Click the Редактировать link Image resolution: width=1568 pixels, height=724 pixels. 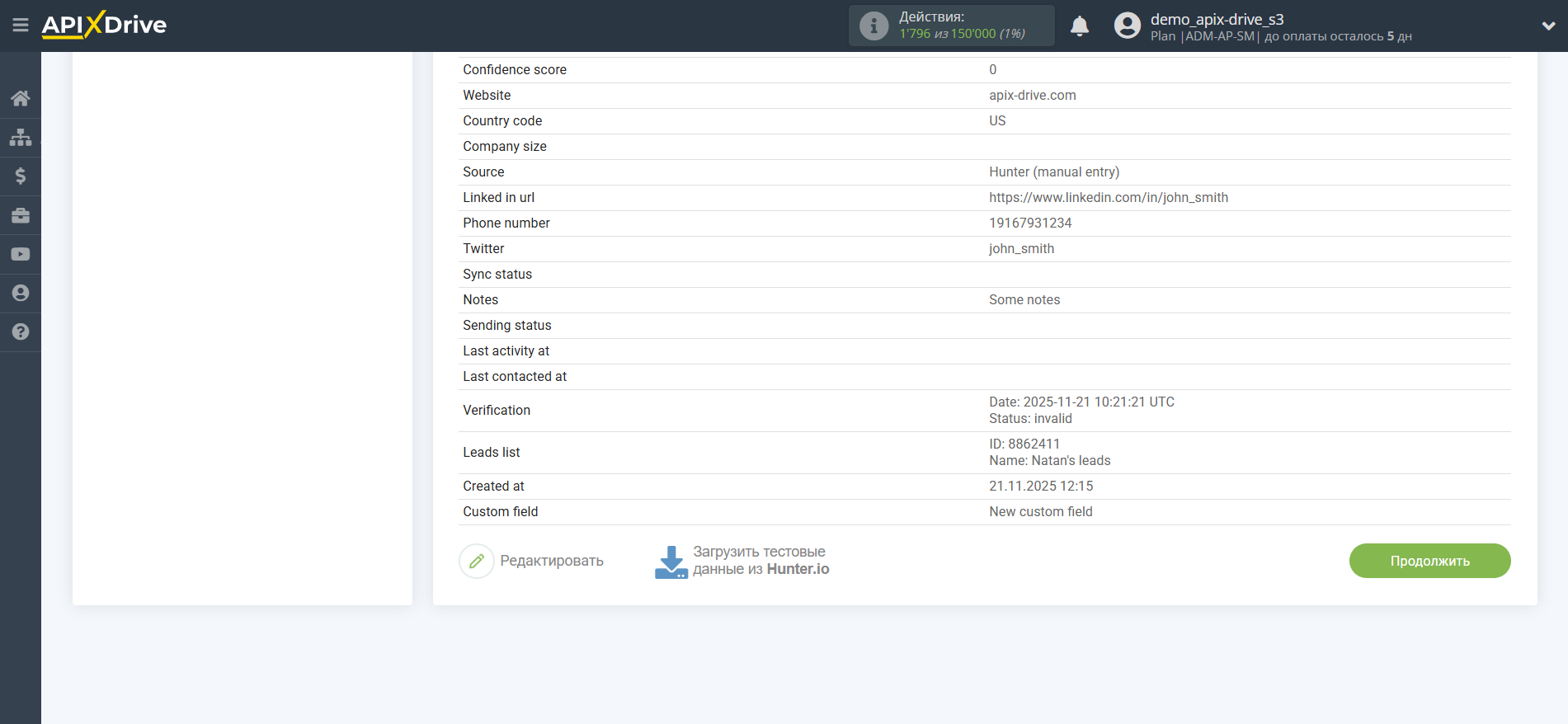tap(552, 561)
